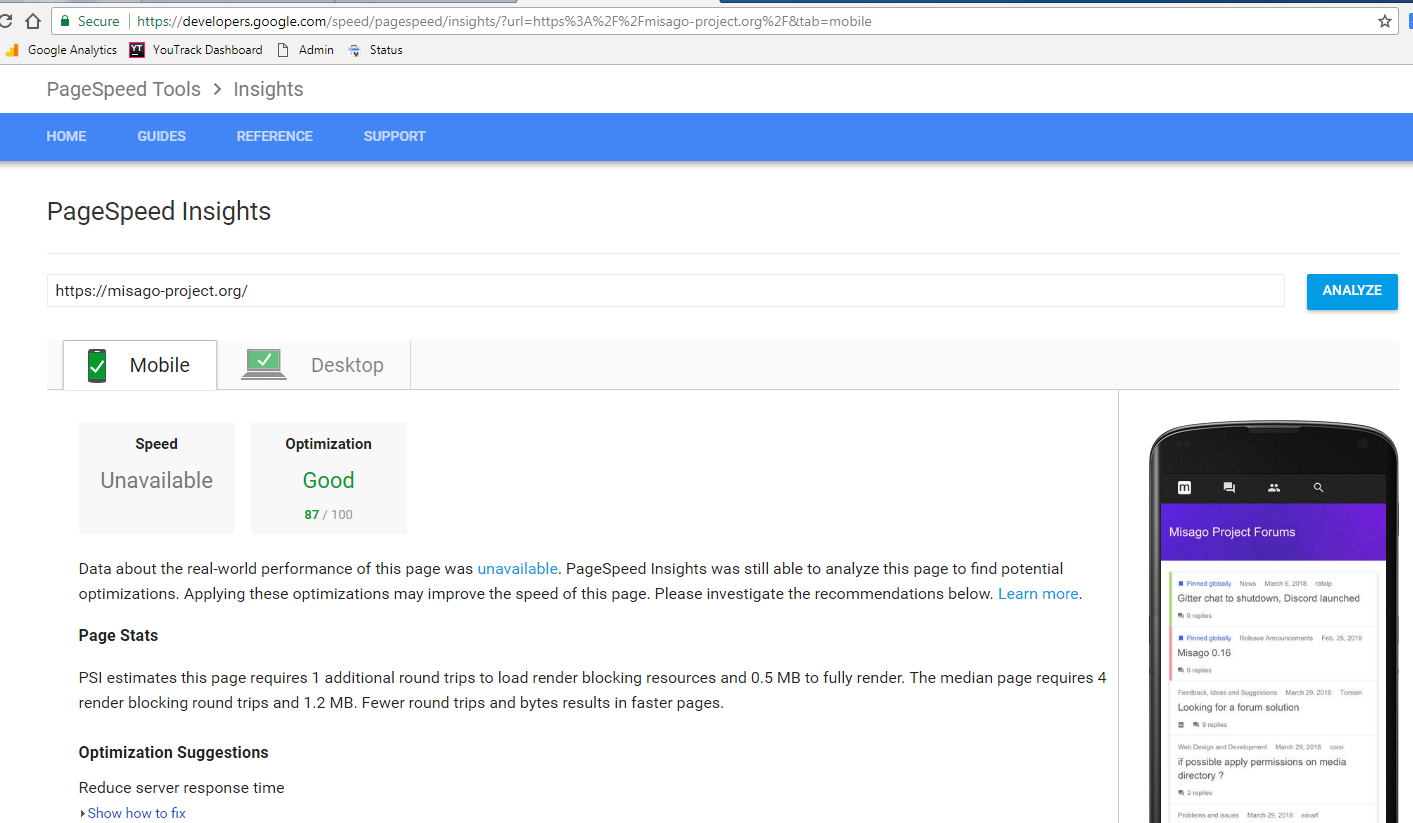Click the URL input field for analysis
1413x823 pixels.
coord(665,291)
